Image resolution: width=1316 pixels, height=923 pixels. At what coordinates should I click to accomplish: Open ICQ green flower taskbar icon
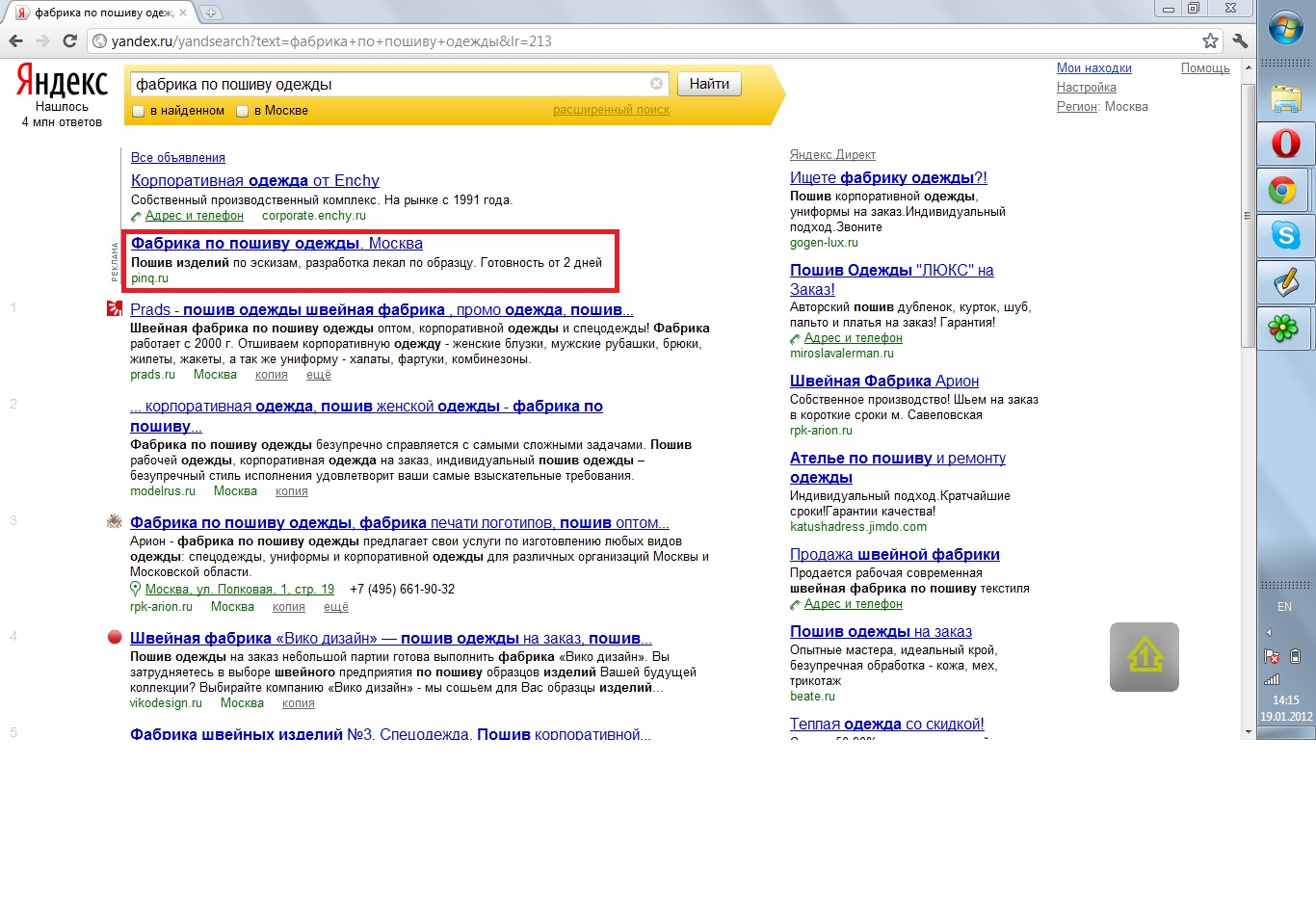[1284, 329]
